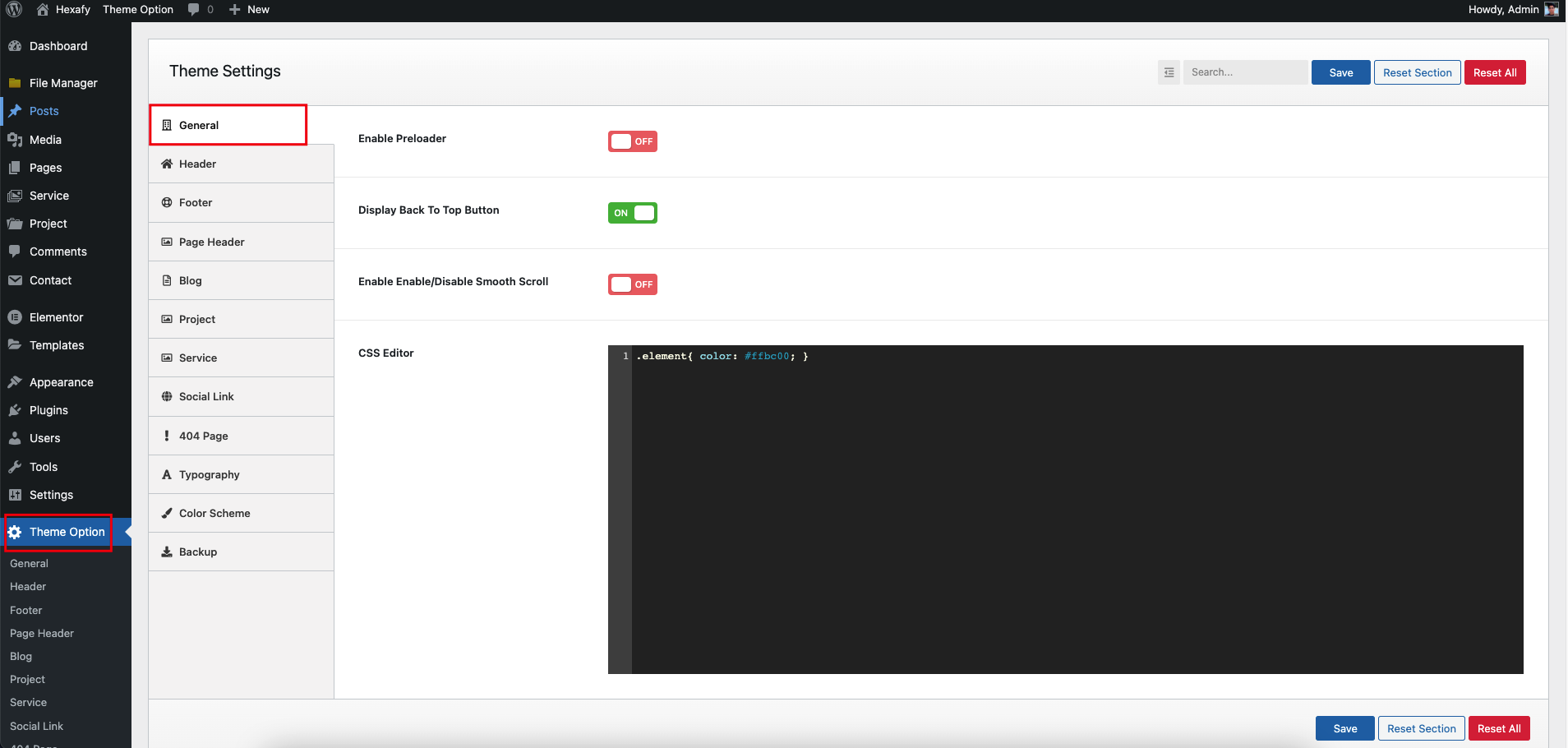Open the Page Header settings tab

point(242,242)
